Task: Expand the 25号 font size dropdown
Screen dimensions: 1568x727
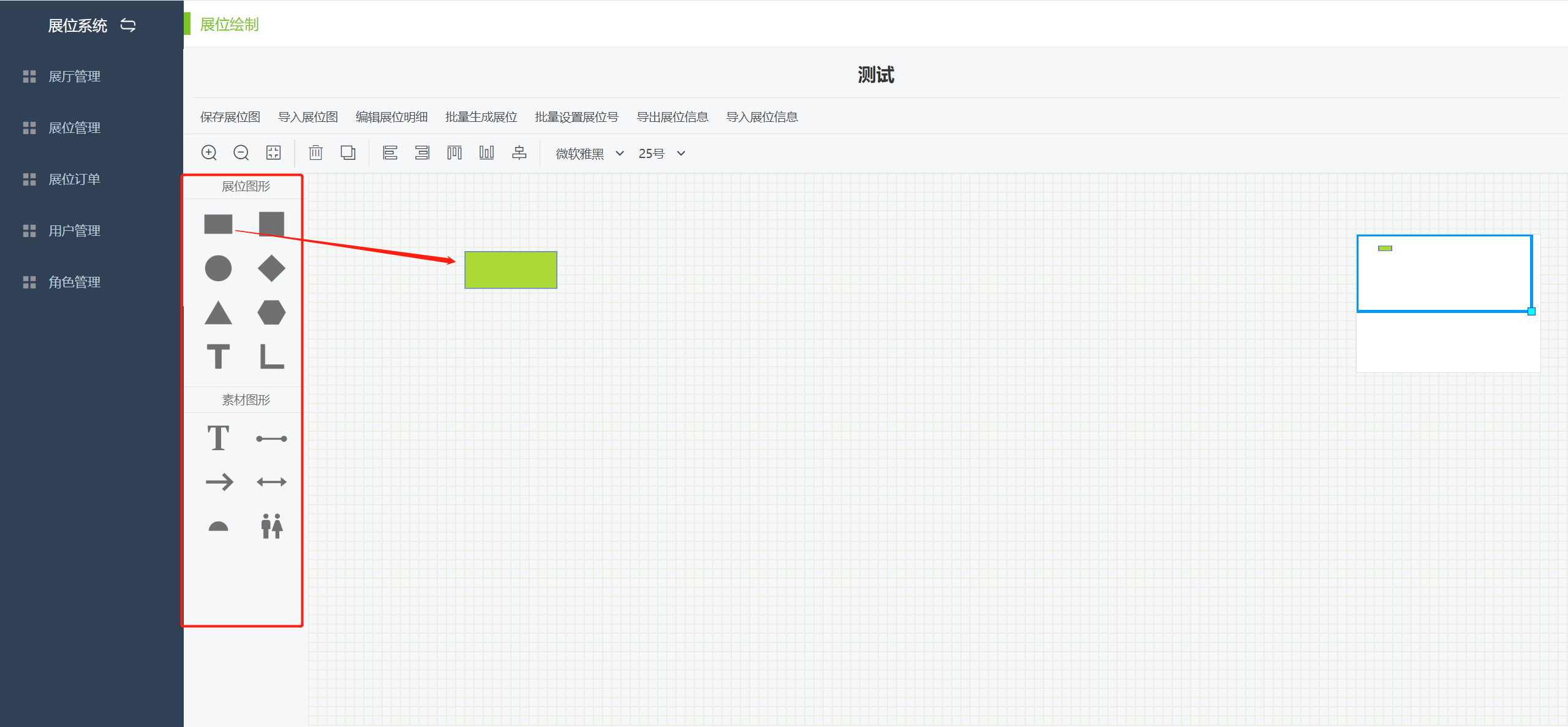Action: tap(661, 154)
